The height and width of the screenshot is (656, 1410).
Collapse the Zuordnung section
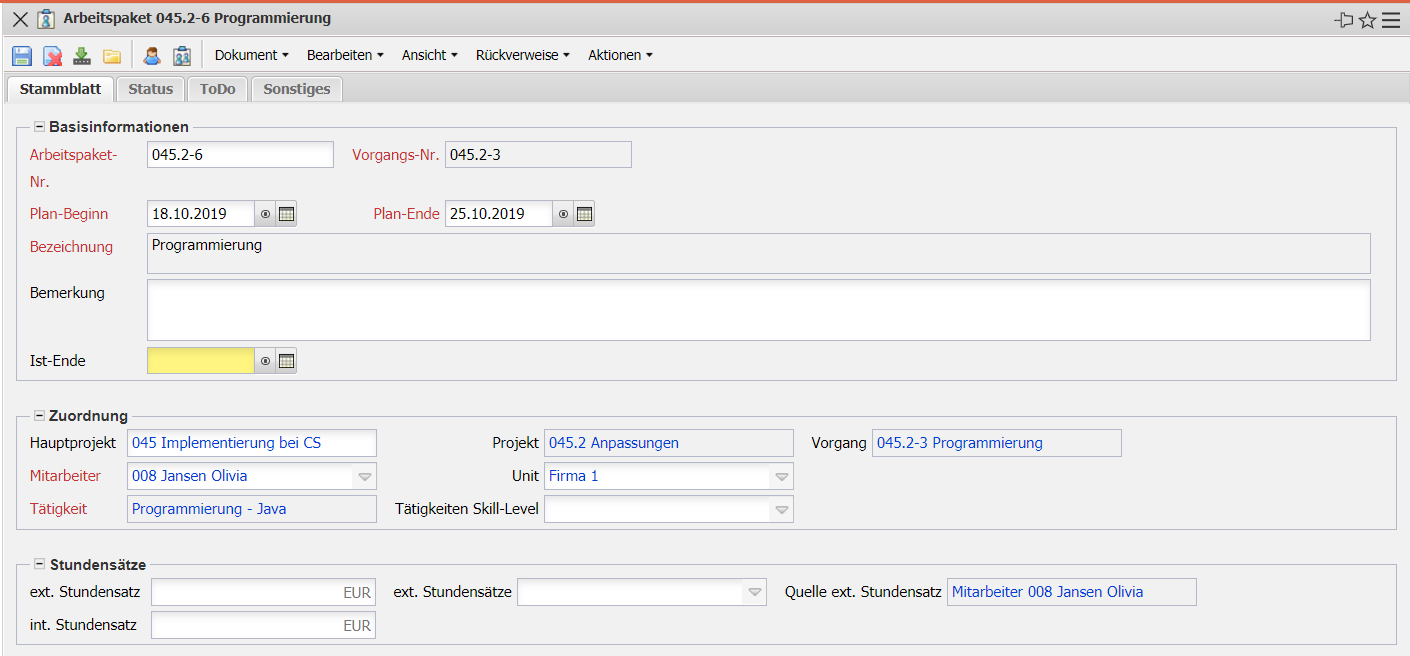pos(39,416)
